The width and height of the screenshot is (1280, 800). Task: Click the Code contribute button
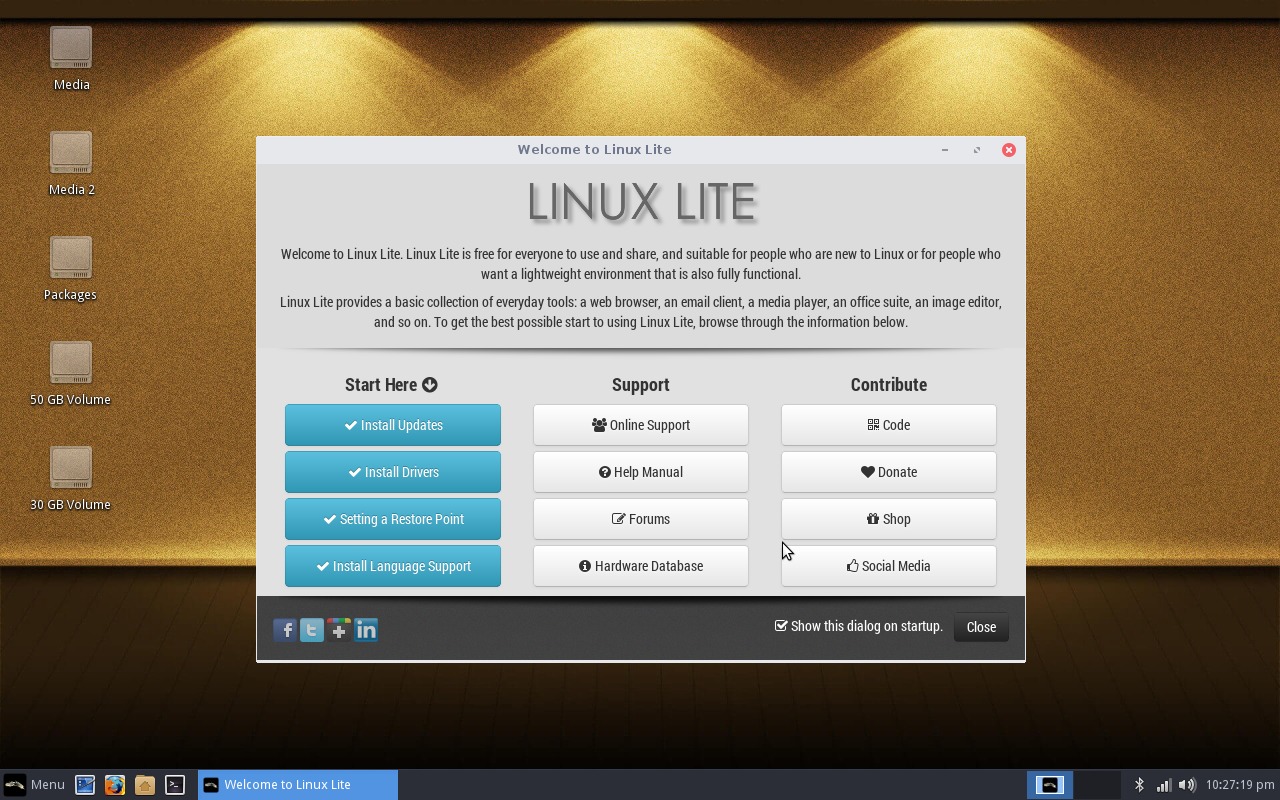(889, 425)
